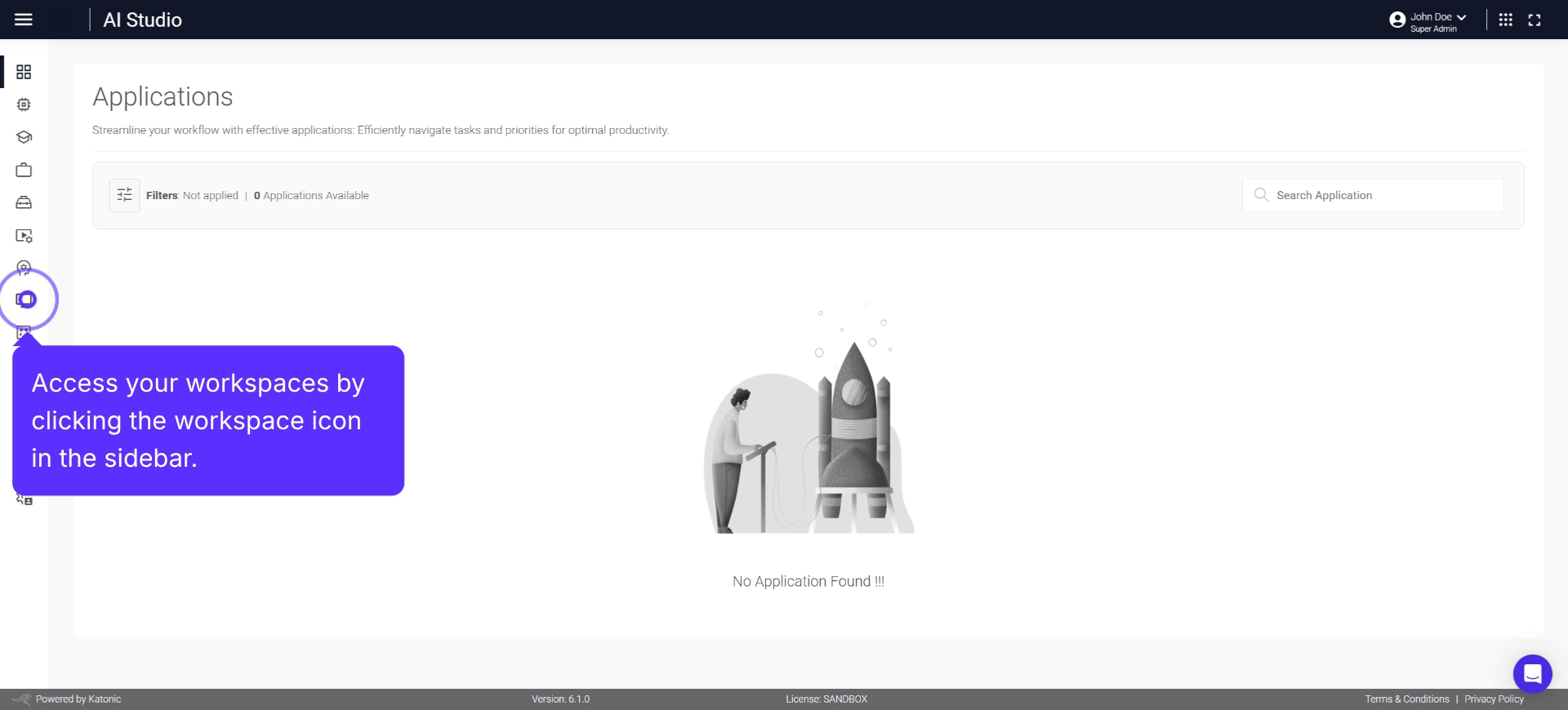Click the Applications grid icon in the sidebar

[24, 72]
